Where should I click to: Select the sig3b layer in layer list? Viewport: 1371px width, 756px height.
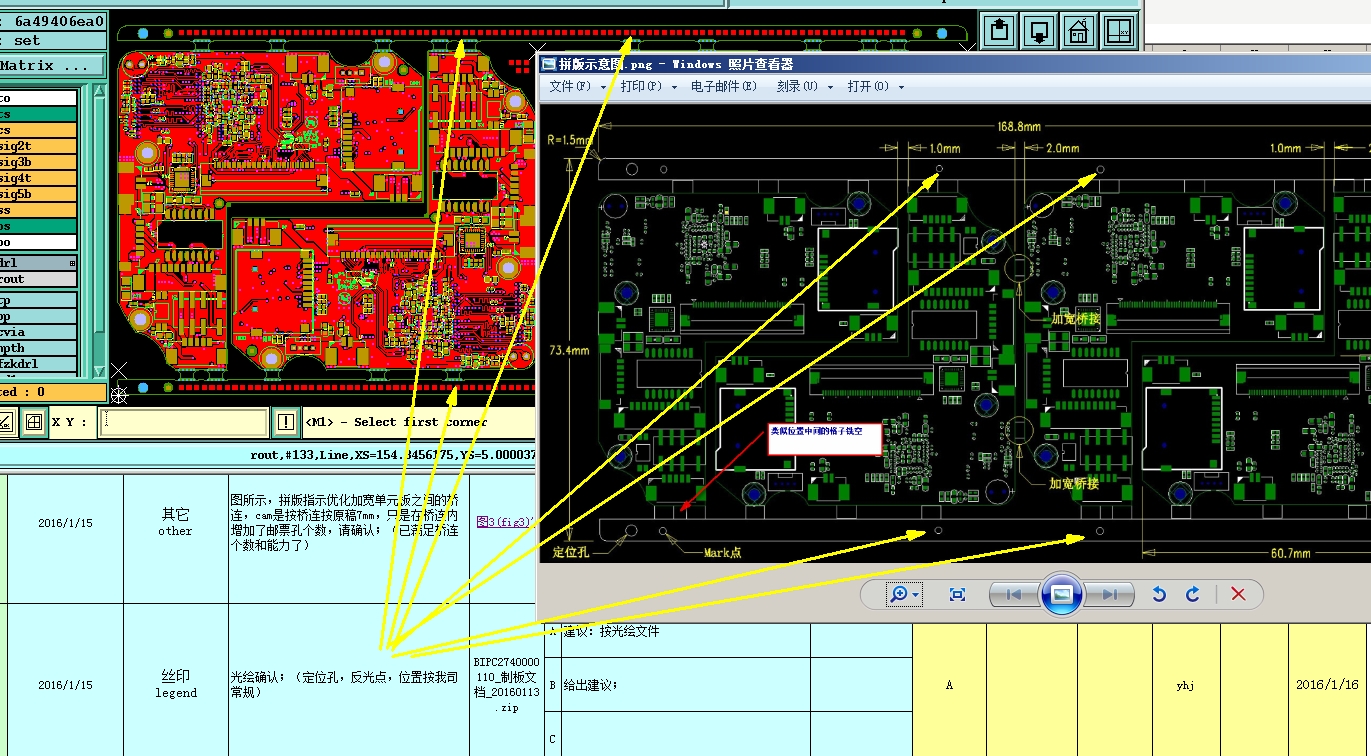[x=38, y=162]
